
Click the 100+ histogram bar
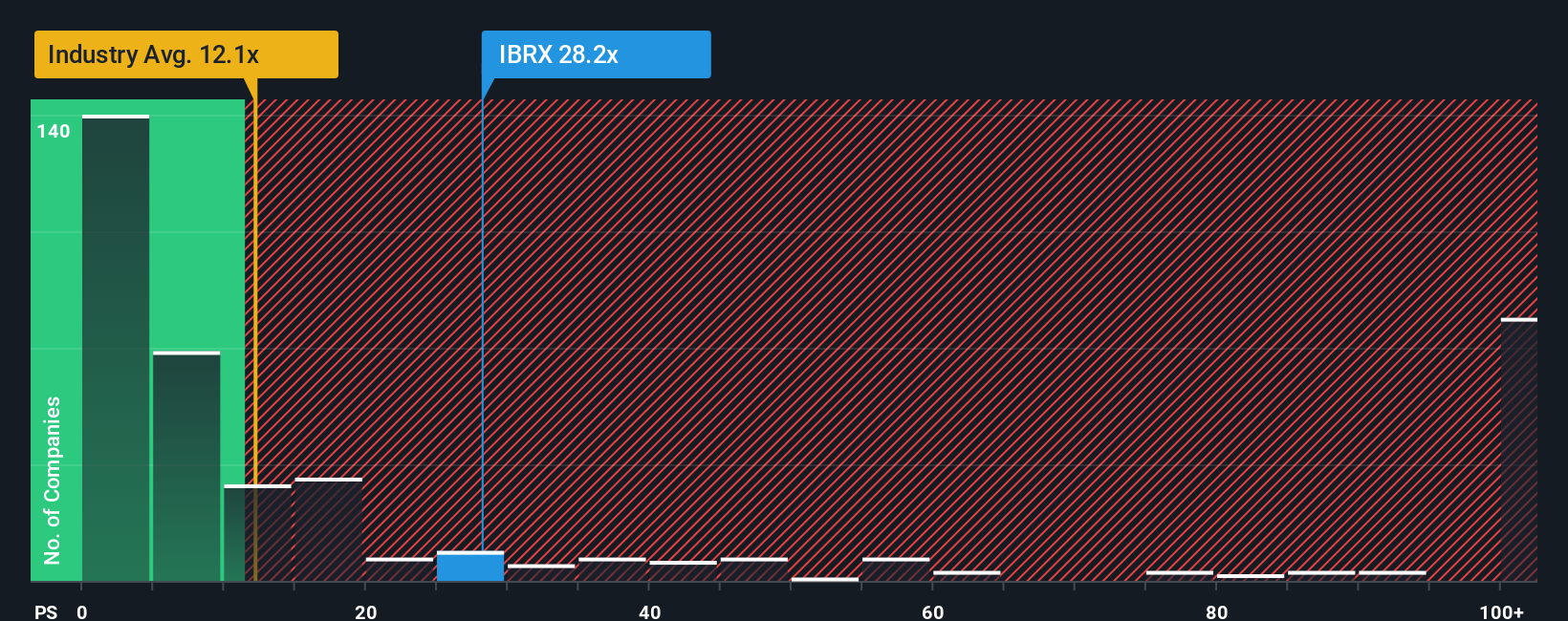pos(1519,450)
